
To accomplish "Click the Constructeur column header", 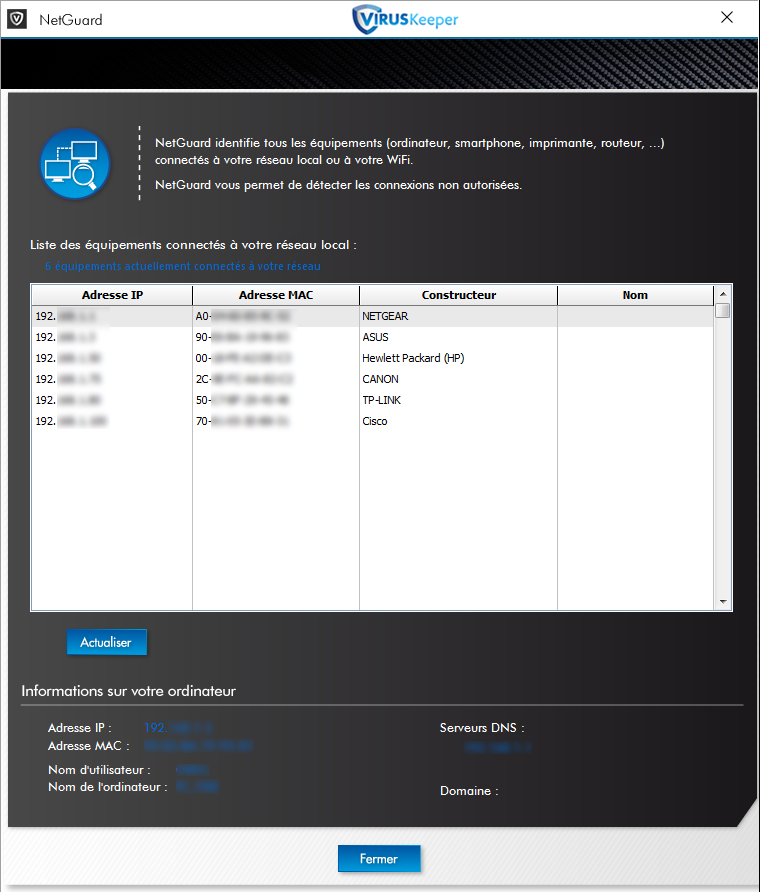I will click(x=458, y=295).
